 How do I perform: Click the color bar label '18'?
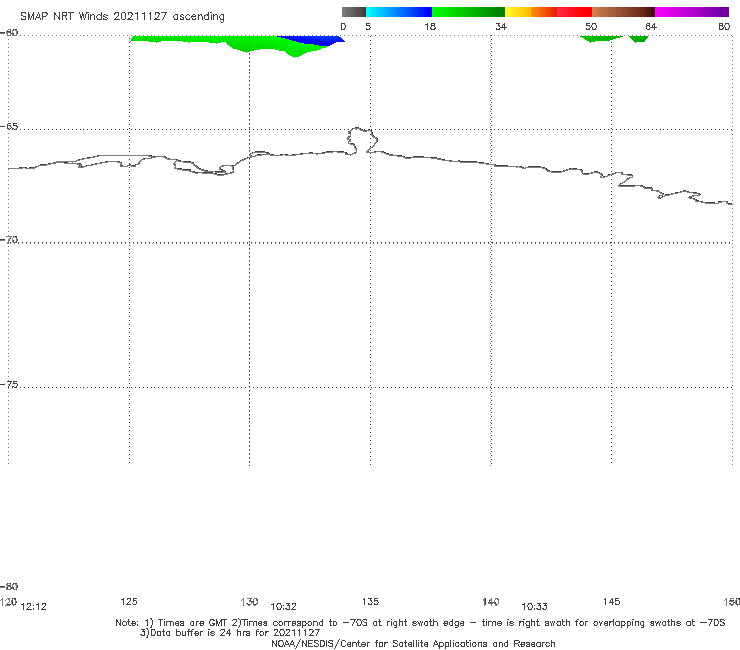pyautogui.click(x=430, y=26)
